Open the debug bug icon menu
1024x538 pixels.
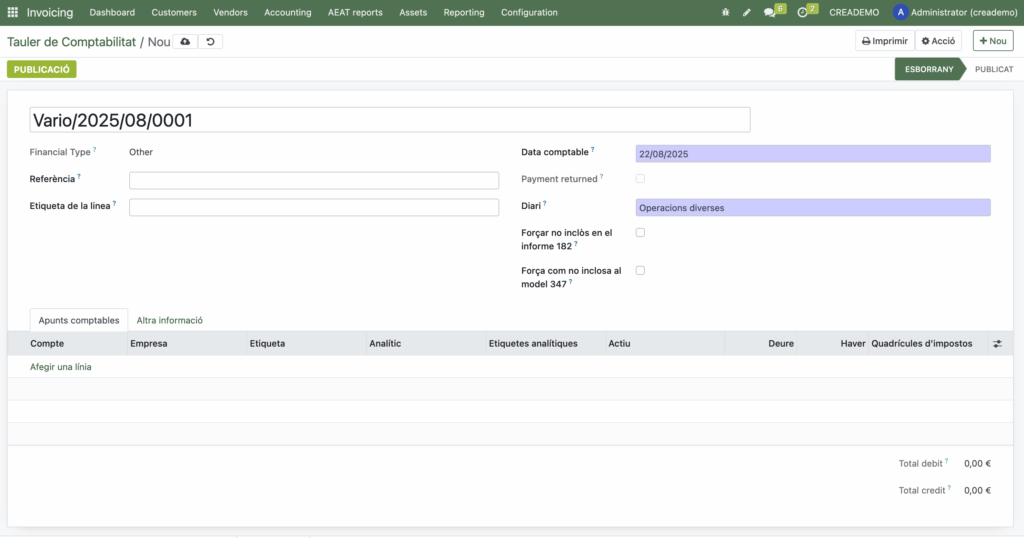[x=725, y=13]
